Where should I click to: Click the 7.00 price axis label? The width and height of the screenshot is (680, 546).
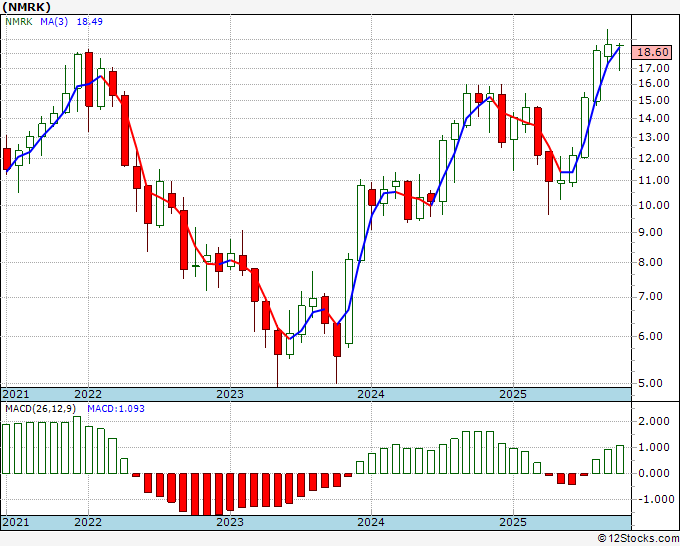click(651, 297)
